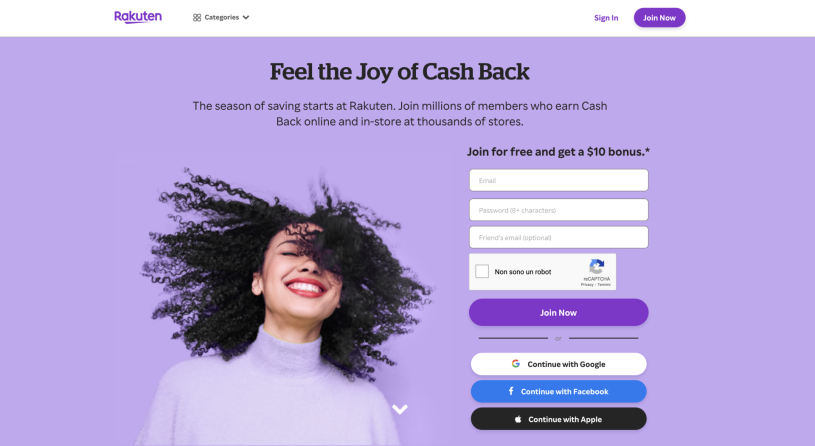The width and height of the screenshot is (815, 446).
Task: Click the Facebook logo icon
Action: coord(511,391)
